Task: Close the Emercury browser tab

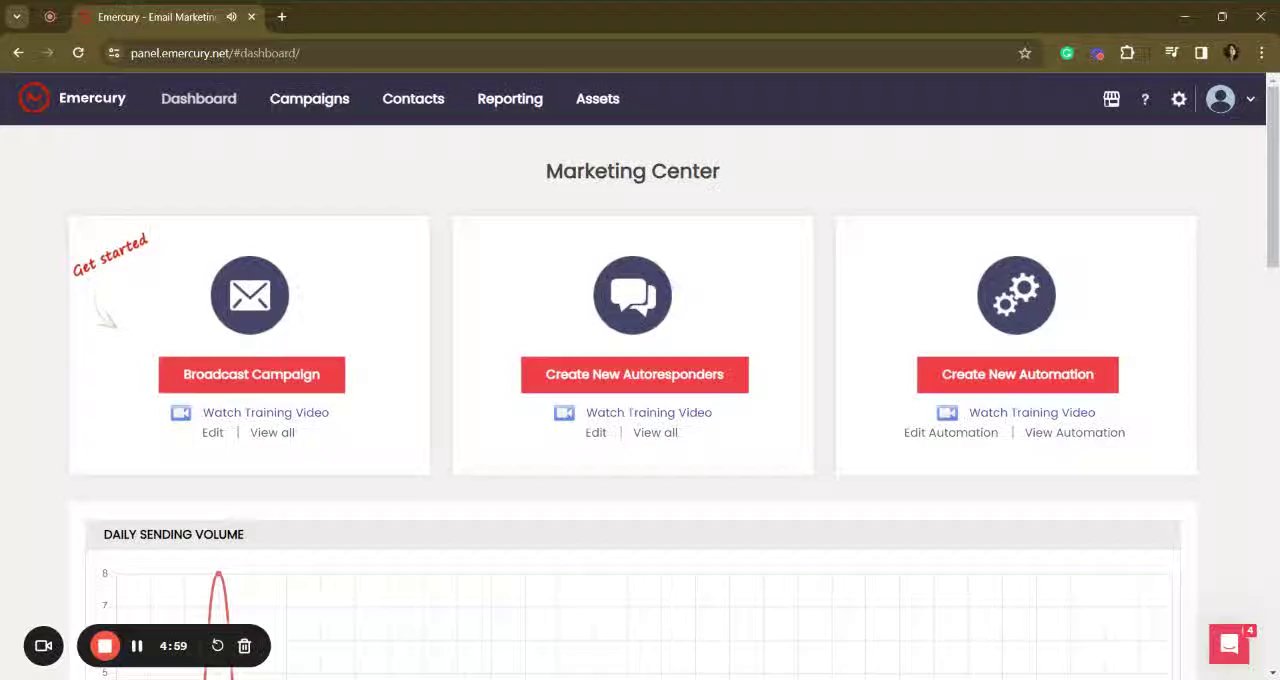Action: point(252,17)
